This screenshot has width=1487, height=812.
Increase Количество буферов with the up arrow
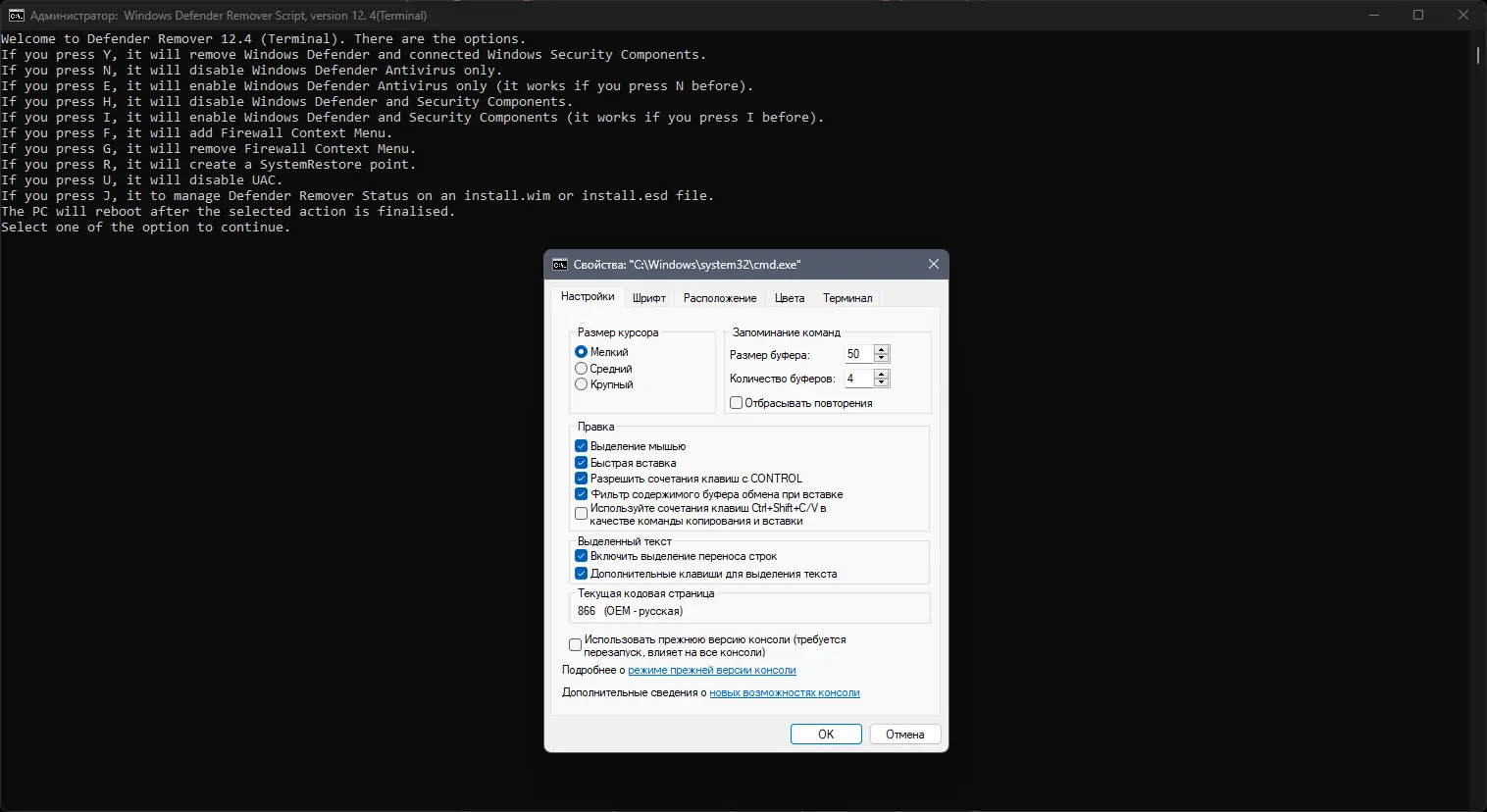[x=882, y=374]
